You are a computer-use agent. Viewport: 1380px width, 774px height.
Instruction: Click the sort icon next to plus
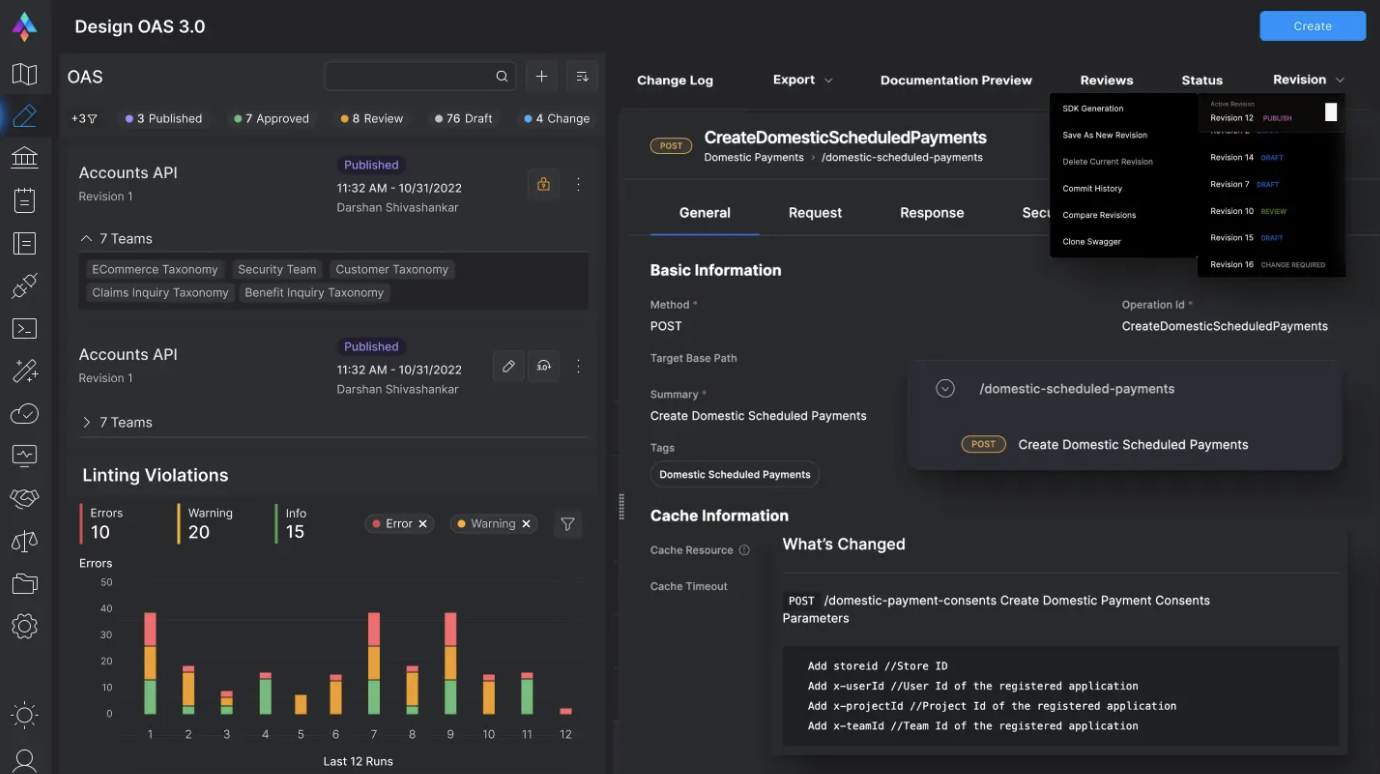581,76
